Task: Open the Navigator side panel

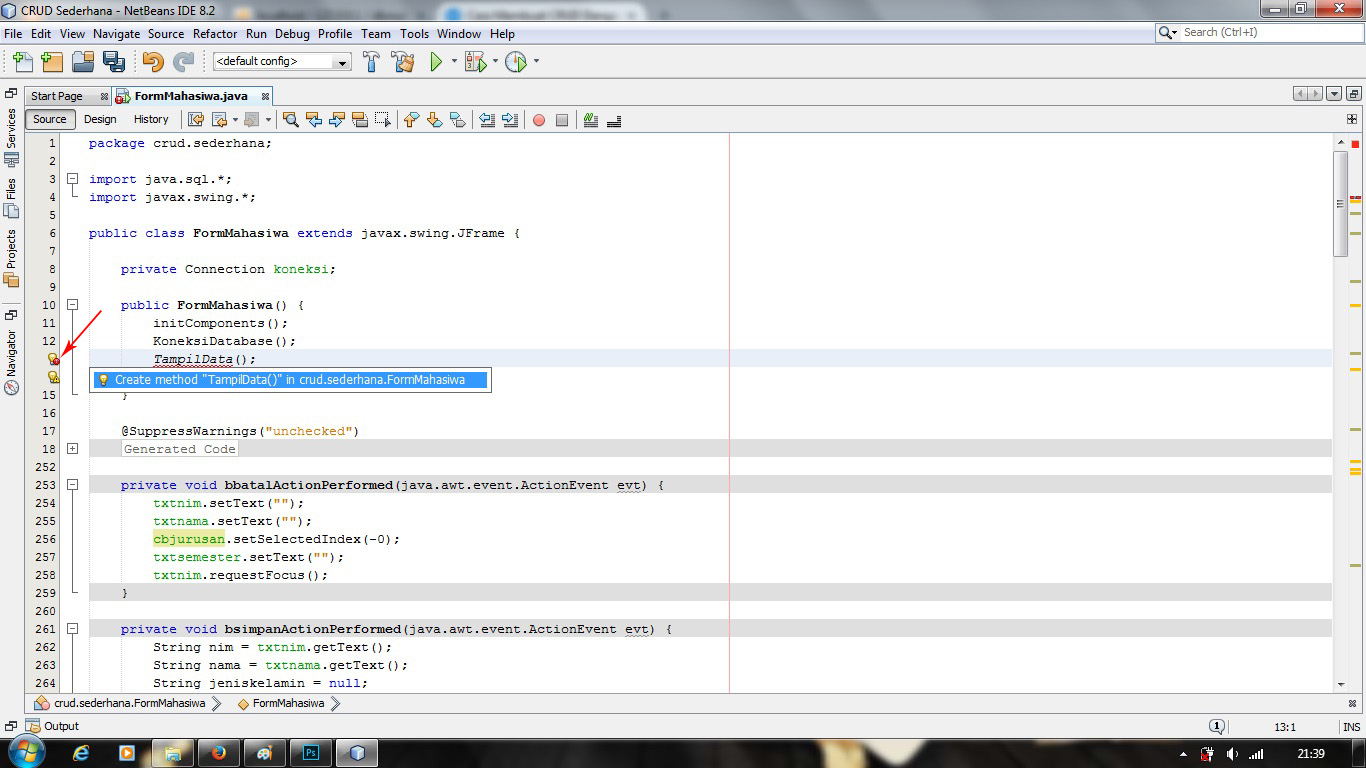Action: [12, 360]
